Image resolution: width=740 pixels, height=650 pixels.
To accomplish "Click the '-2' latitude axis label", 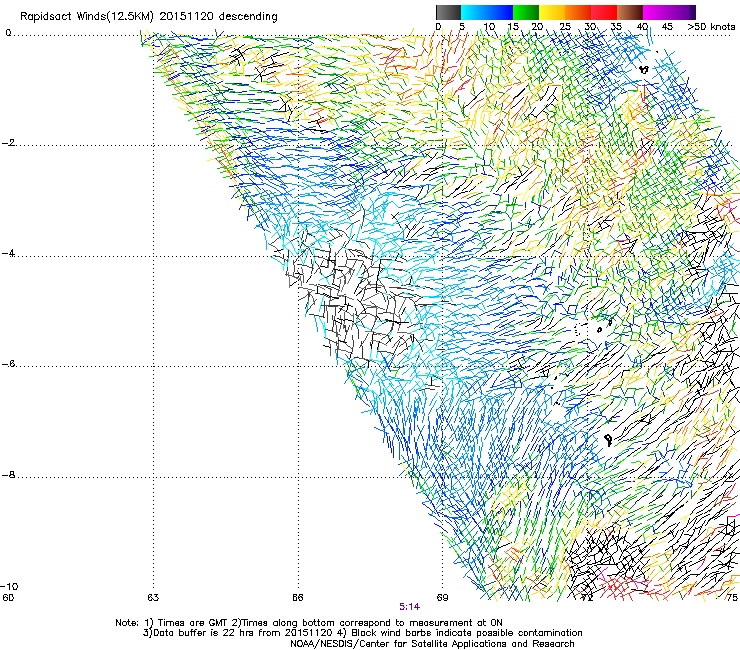I will point(9,143).
